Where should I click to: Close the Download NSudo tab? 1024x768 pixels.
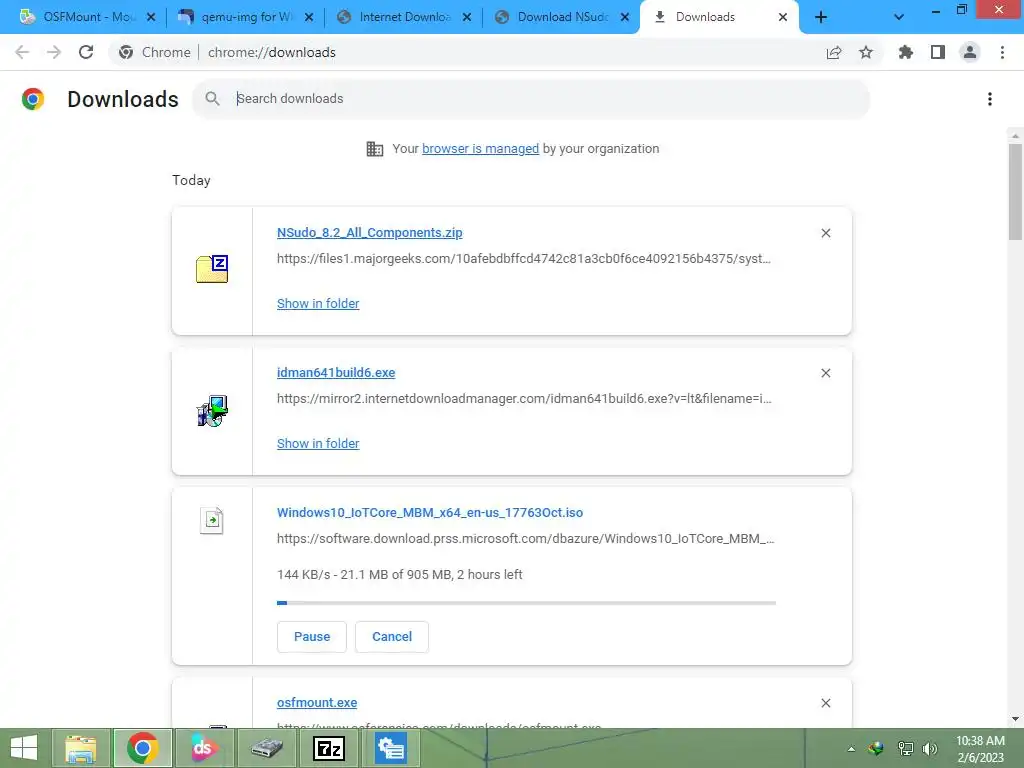click(625, 17)
